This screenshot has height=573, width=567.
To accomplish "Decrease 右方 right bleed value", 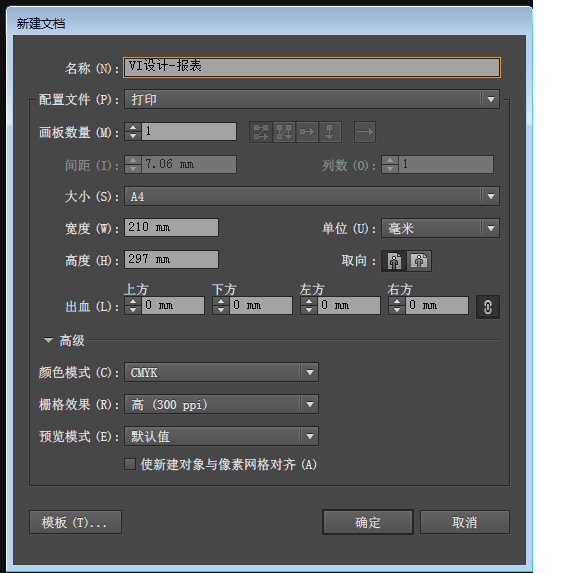I will [x=397, y=310].
